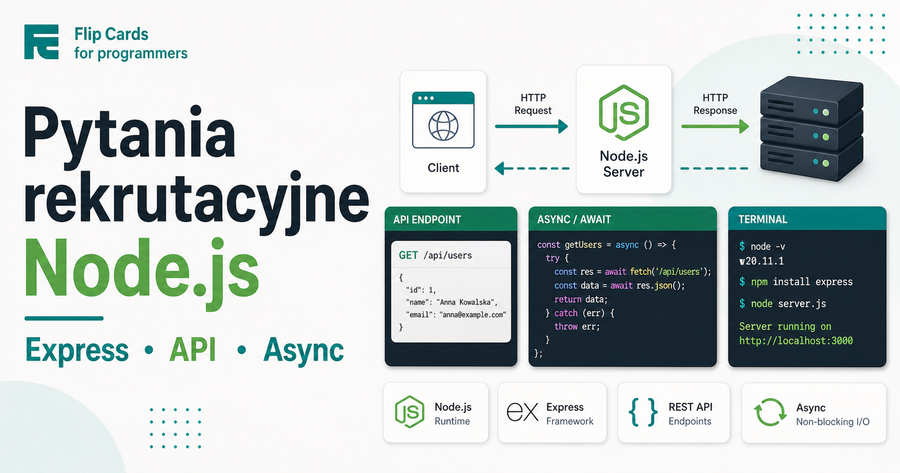Click the 'Express' keyword below the headline

click(77, 350)
